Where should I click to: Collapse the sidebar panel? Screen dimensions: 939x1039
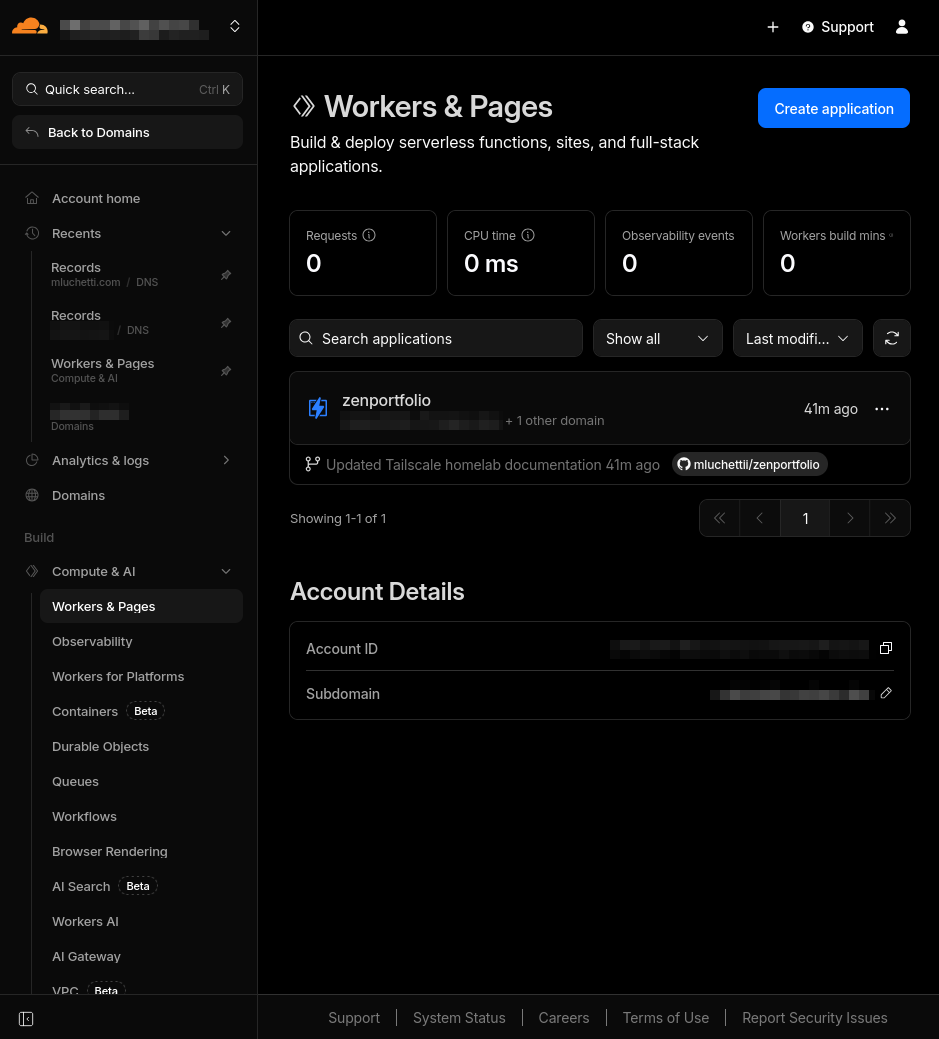pos(27,1018)
